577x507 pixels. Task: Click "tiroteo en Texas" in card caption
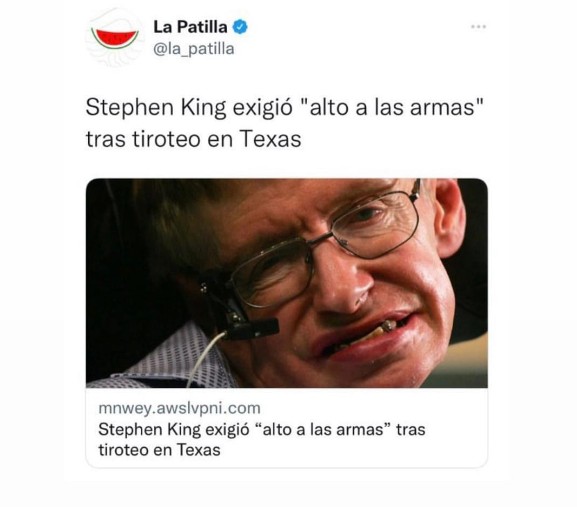pos(159,450)
